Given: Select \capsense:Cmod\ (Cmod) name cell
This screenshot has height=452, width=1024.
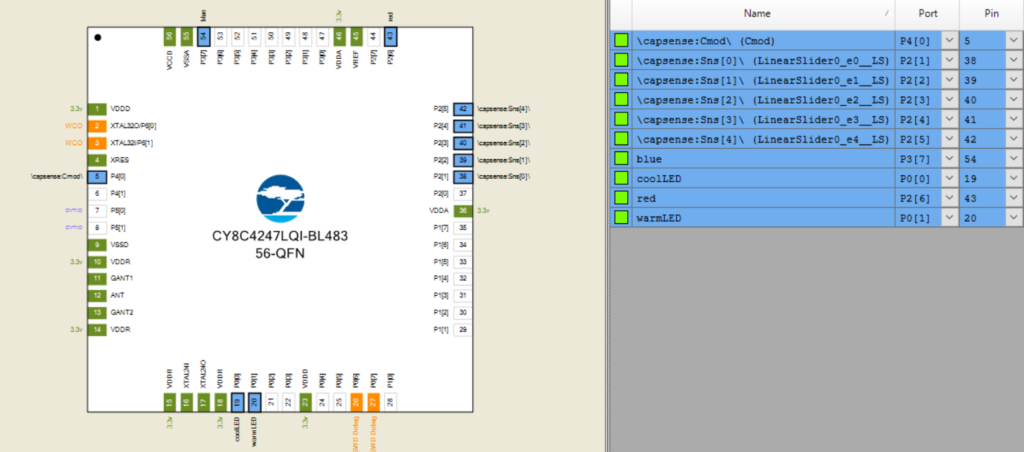Looking at the screenshot, I should coord(763,40).
